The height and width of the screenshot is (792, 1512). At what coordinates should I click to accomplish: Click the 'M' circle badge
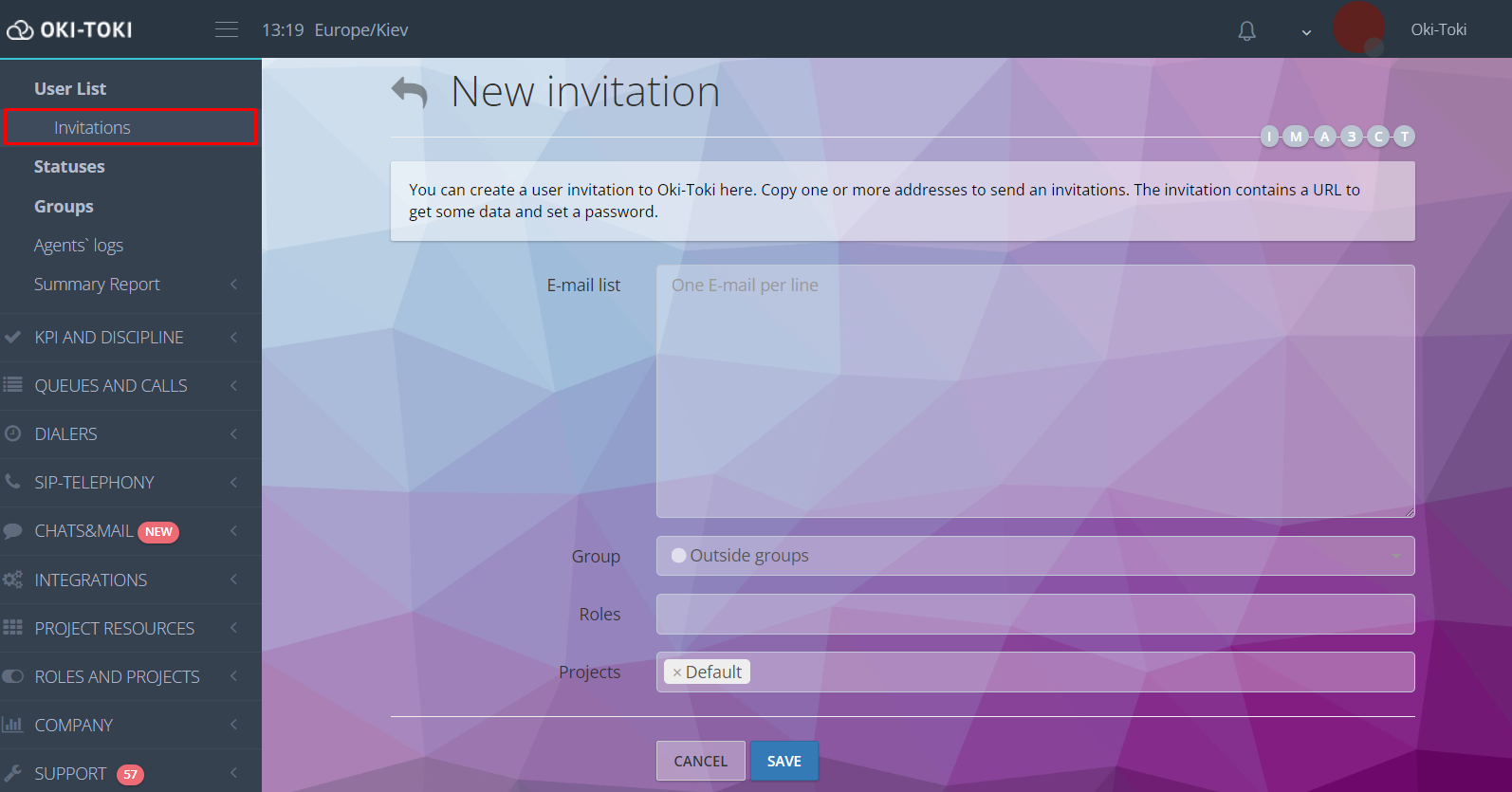[1296, 137]
